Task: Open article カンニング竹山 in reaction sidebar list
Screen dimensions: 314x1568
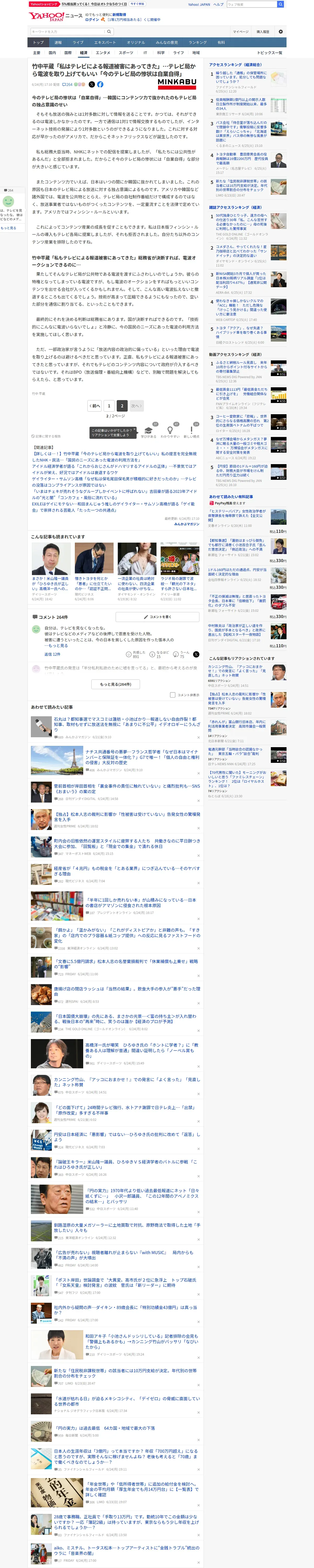Action: pyautogui.click(x=237, y=671)
